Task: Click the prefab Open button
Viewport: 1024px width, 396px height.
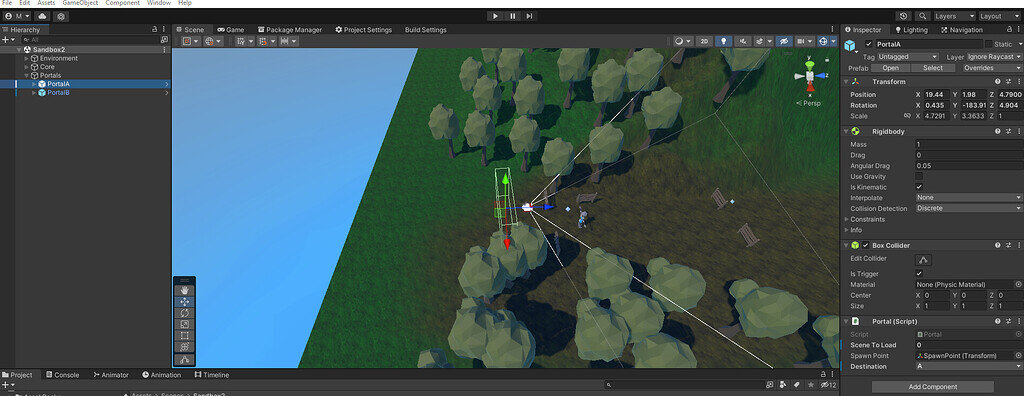Action: click(890, 68)
